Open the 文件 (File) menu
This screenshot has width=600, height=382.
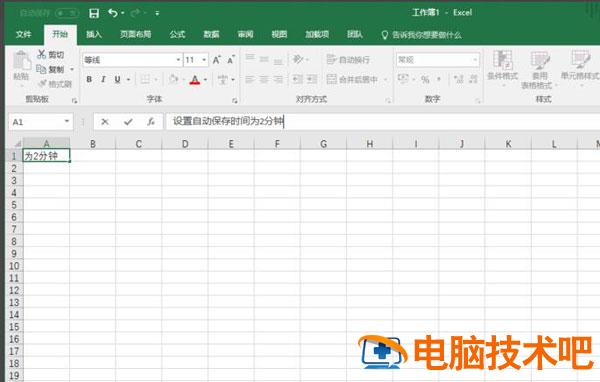[x=23, y=34]
